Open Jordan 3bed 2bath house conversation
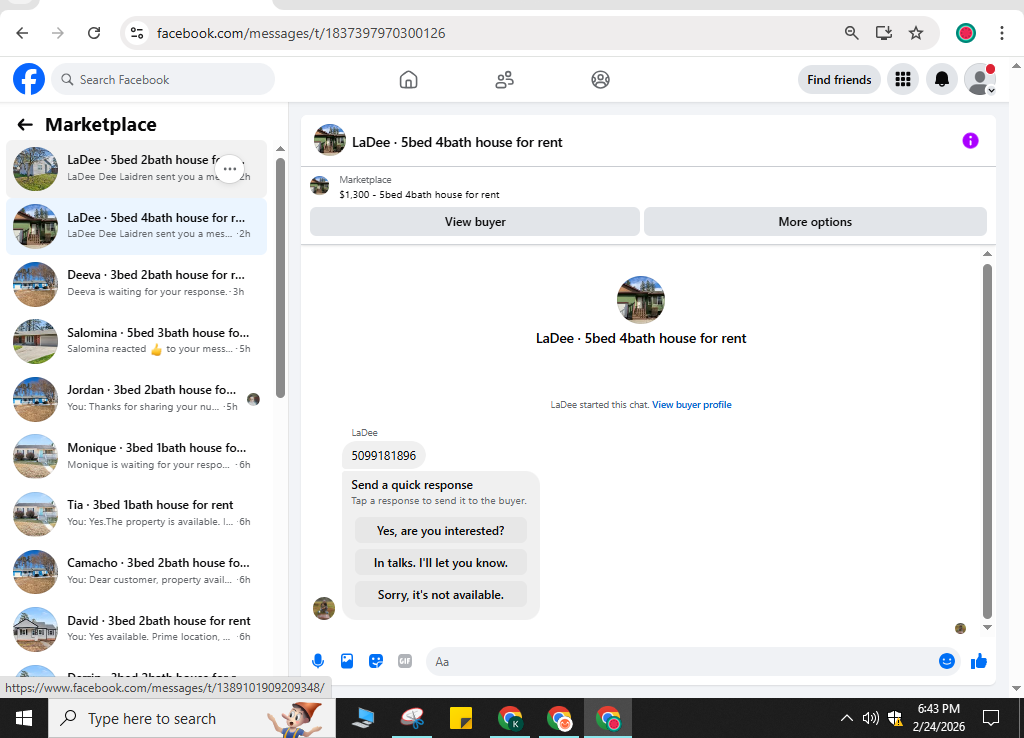The image size is (1024, 738). (136, 398)
